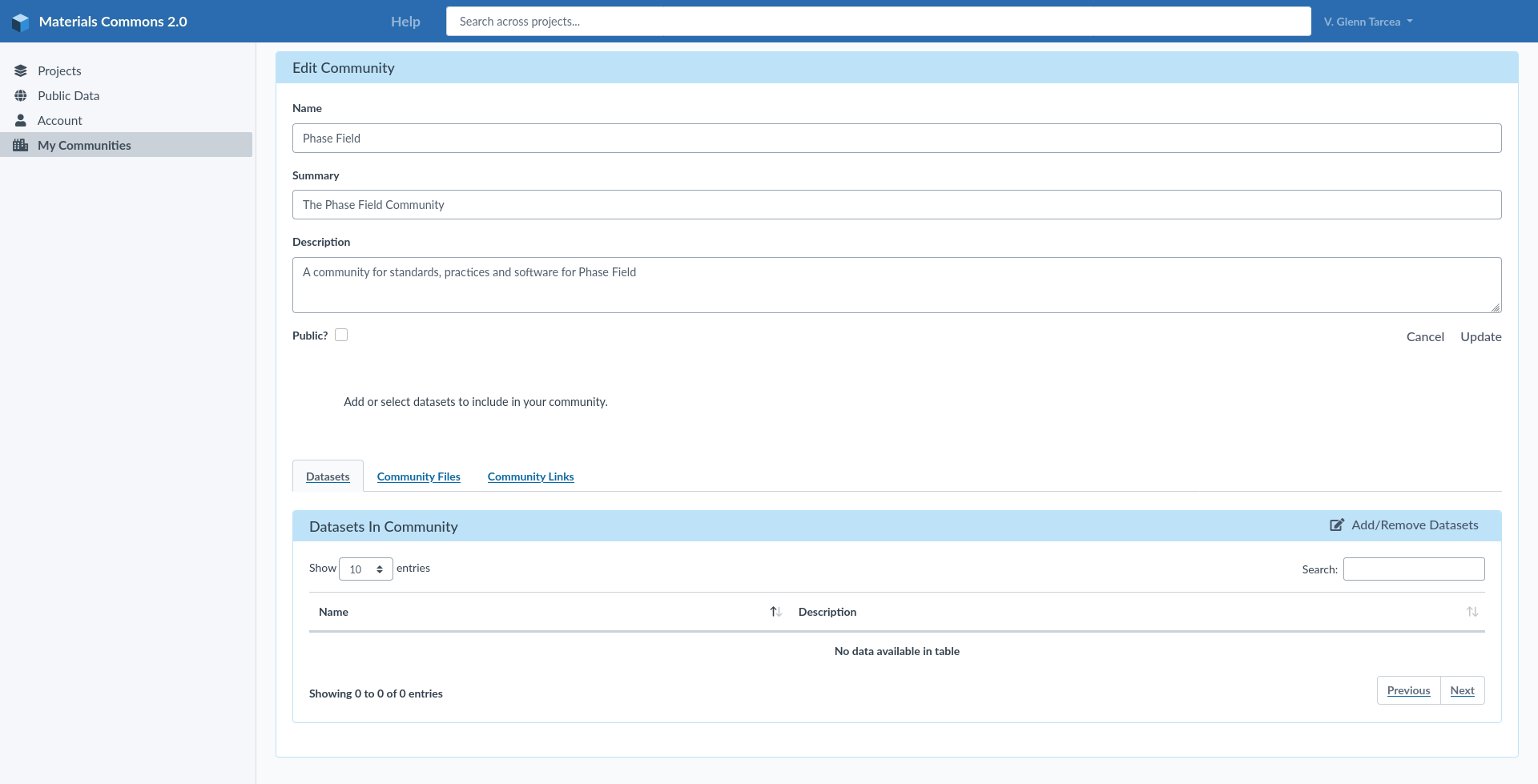
Task: Click the Help link in header
Action: pyautogui.click(x=405, y=22)
